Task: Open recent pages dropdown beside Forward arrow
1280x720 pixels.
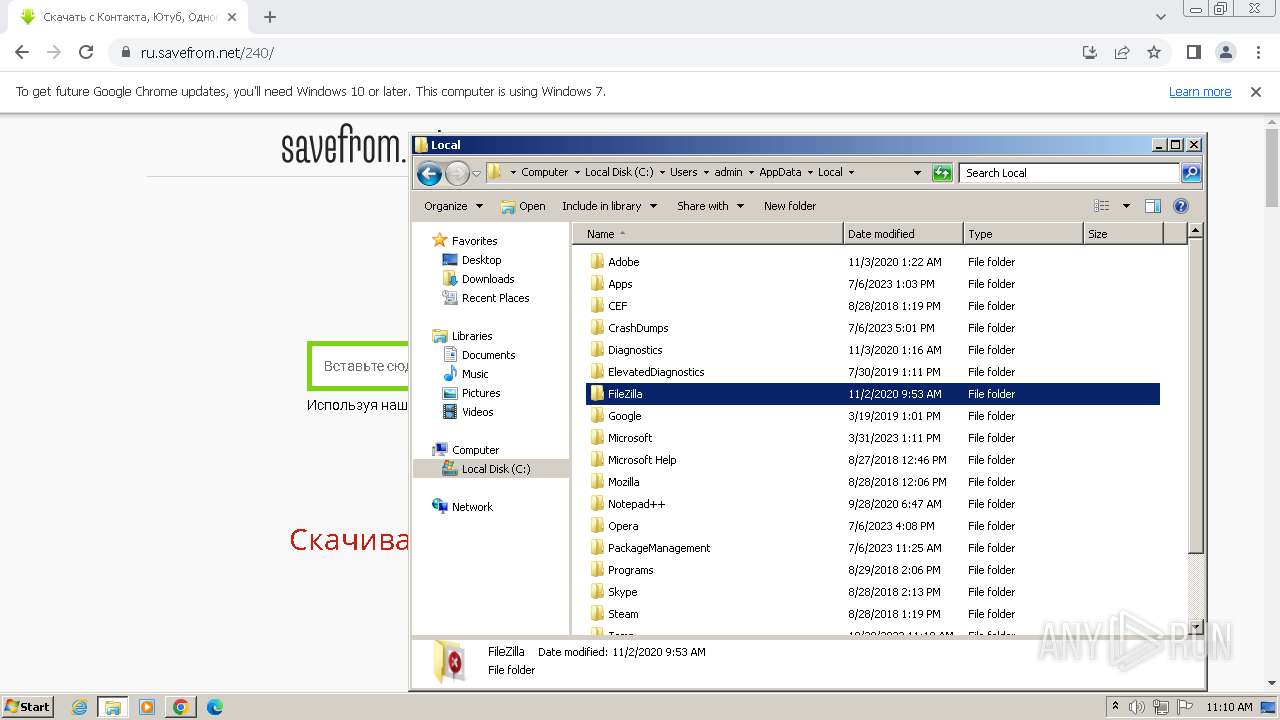Action: 476,173
